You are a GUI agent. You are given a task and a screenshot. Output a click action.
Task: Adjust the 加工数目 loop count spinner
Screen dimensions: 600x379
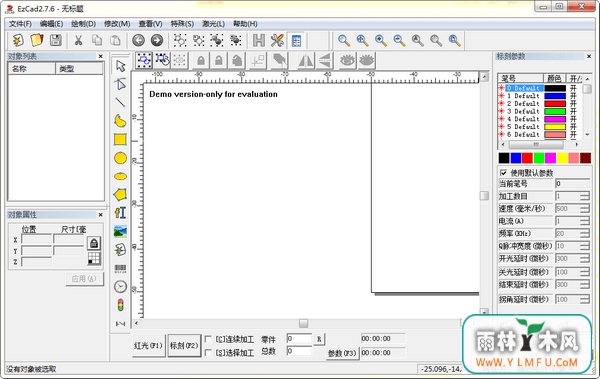tap(584, 196)
